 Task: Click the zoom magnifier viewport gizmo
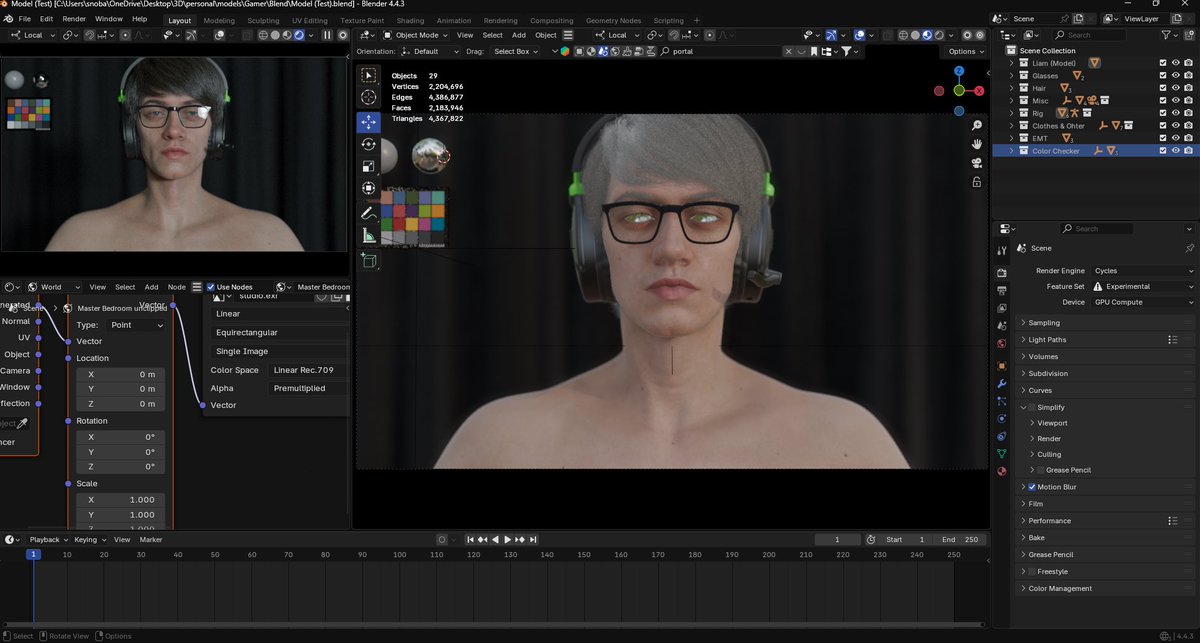click(976, 125)
